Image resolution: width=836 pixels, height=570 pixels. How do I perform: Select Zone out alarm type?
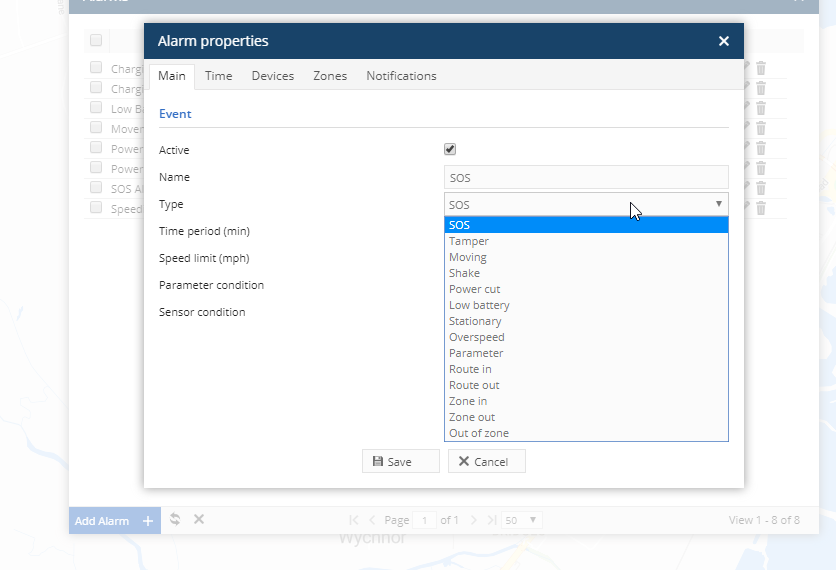click(x=586, y=417)
